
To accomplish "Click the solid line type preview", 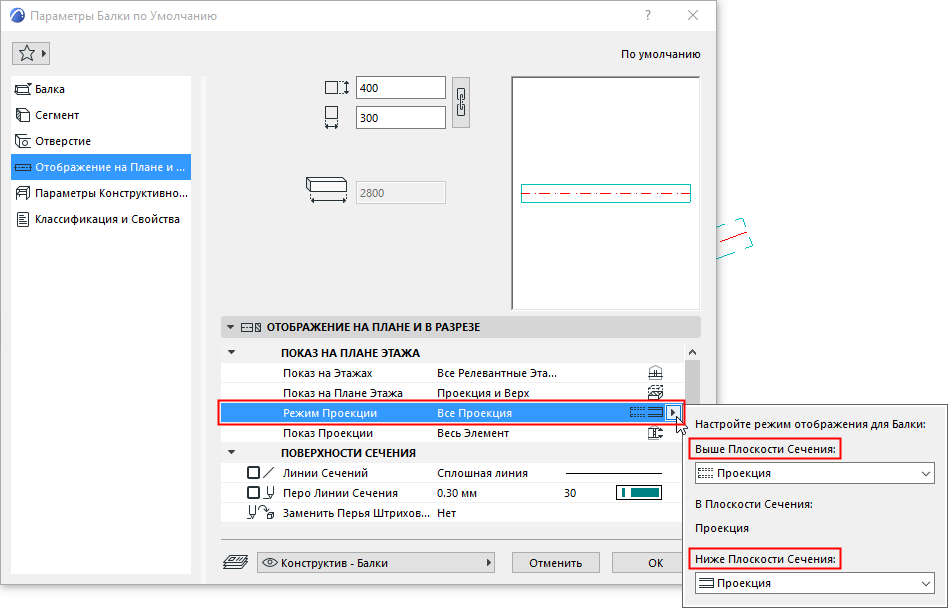I will 614,473.
